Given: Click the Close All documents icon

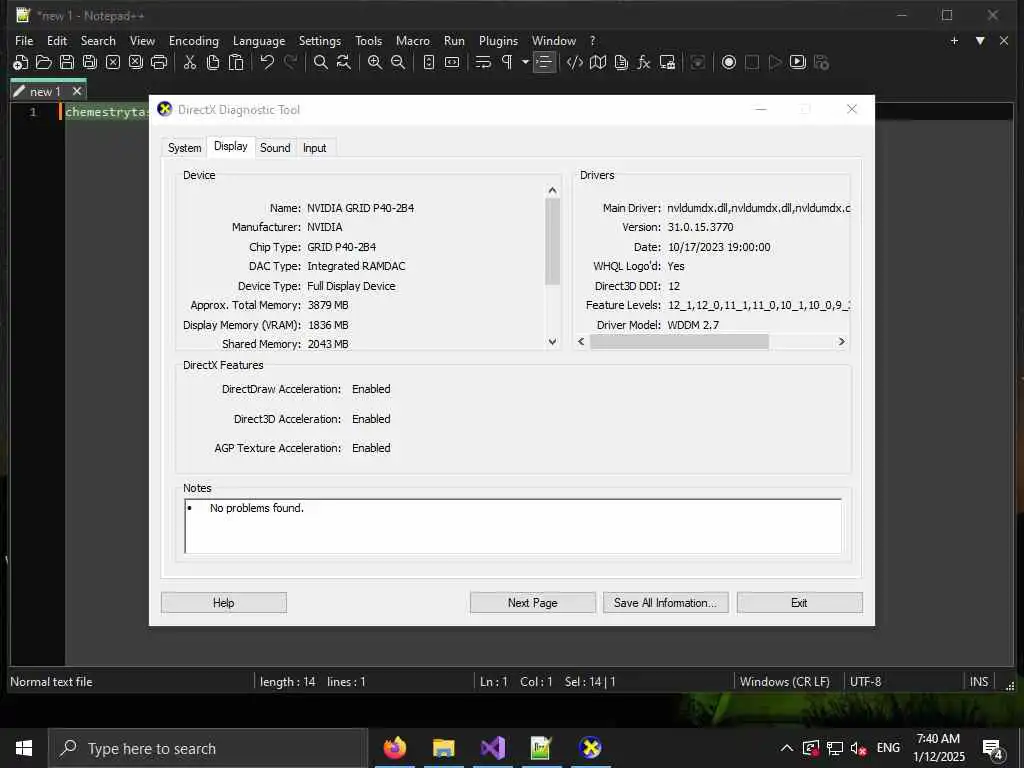Looking at the screenshot, I should click(136, 63).
